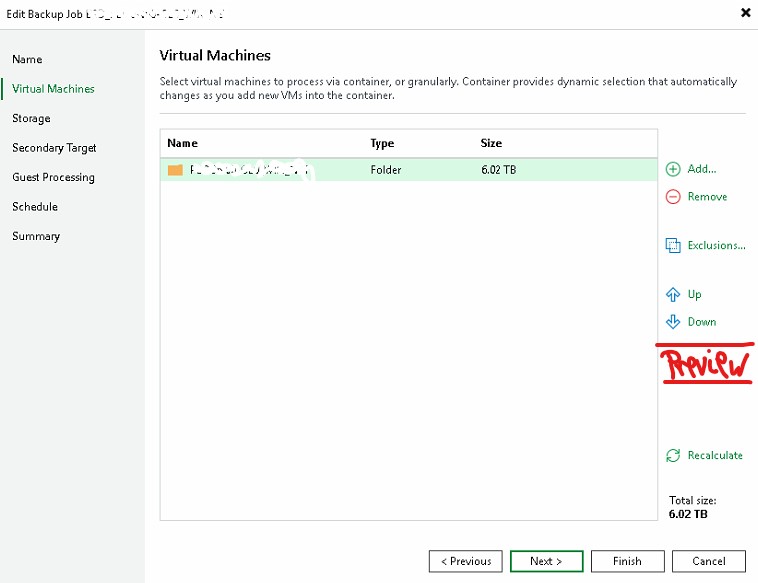Viewport: 758px width, 583px height.
Task: Close the Edit Backup Job dialog
Action: pyautogui.click(x=745, y=13)
